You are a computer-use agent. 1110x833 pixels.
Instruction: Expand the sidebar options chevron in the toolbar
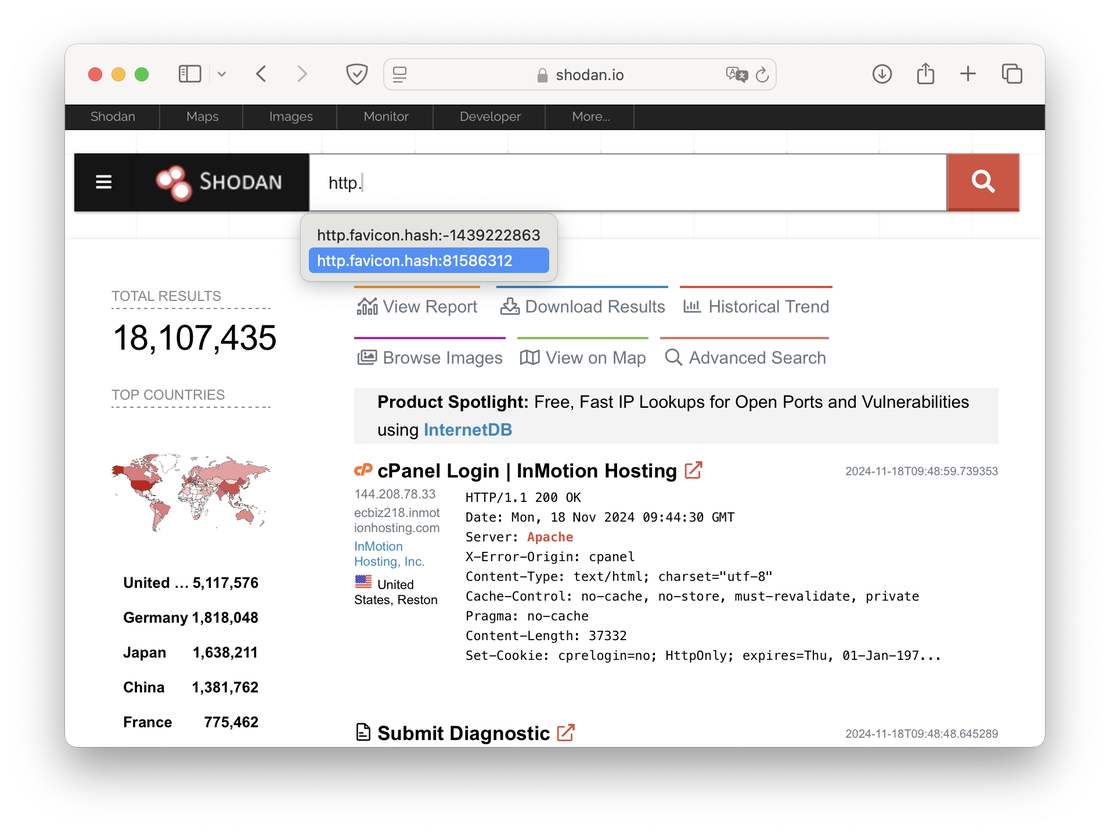tap(221, 74)
